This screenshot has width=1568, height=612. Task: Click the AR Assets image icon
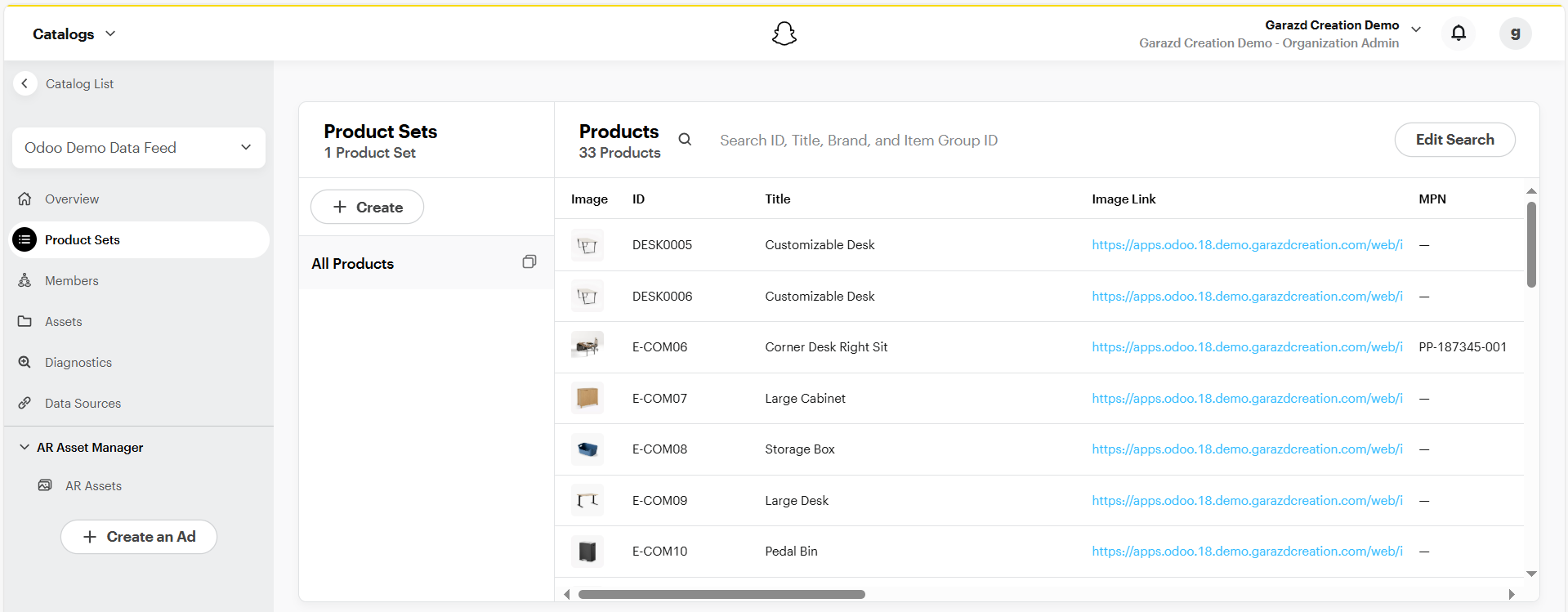[x=45, y=485]
